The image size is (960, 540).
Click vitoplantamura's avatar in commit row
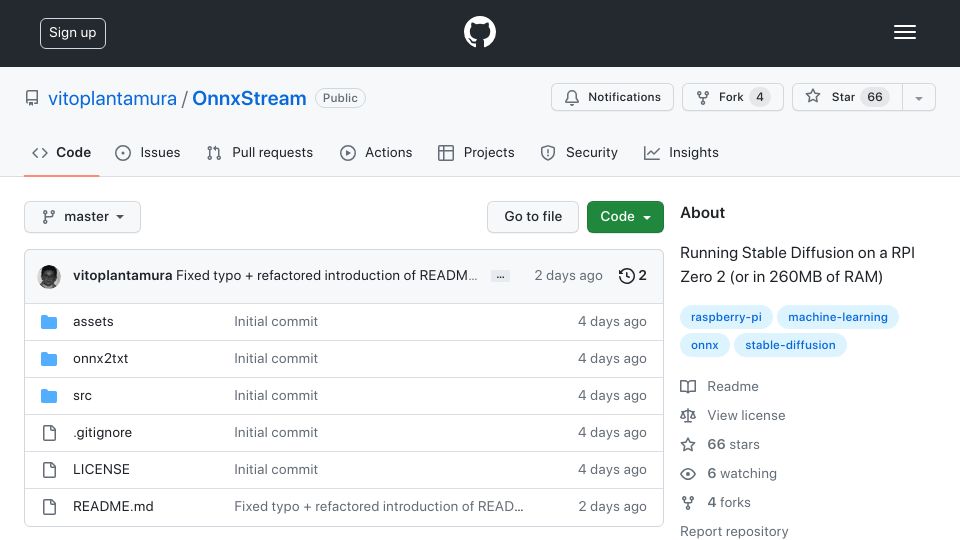[x=49, y=276]
